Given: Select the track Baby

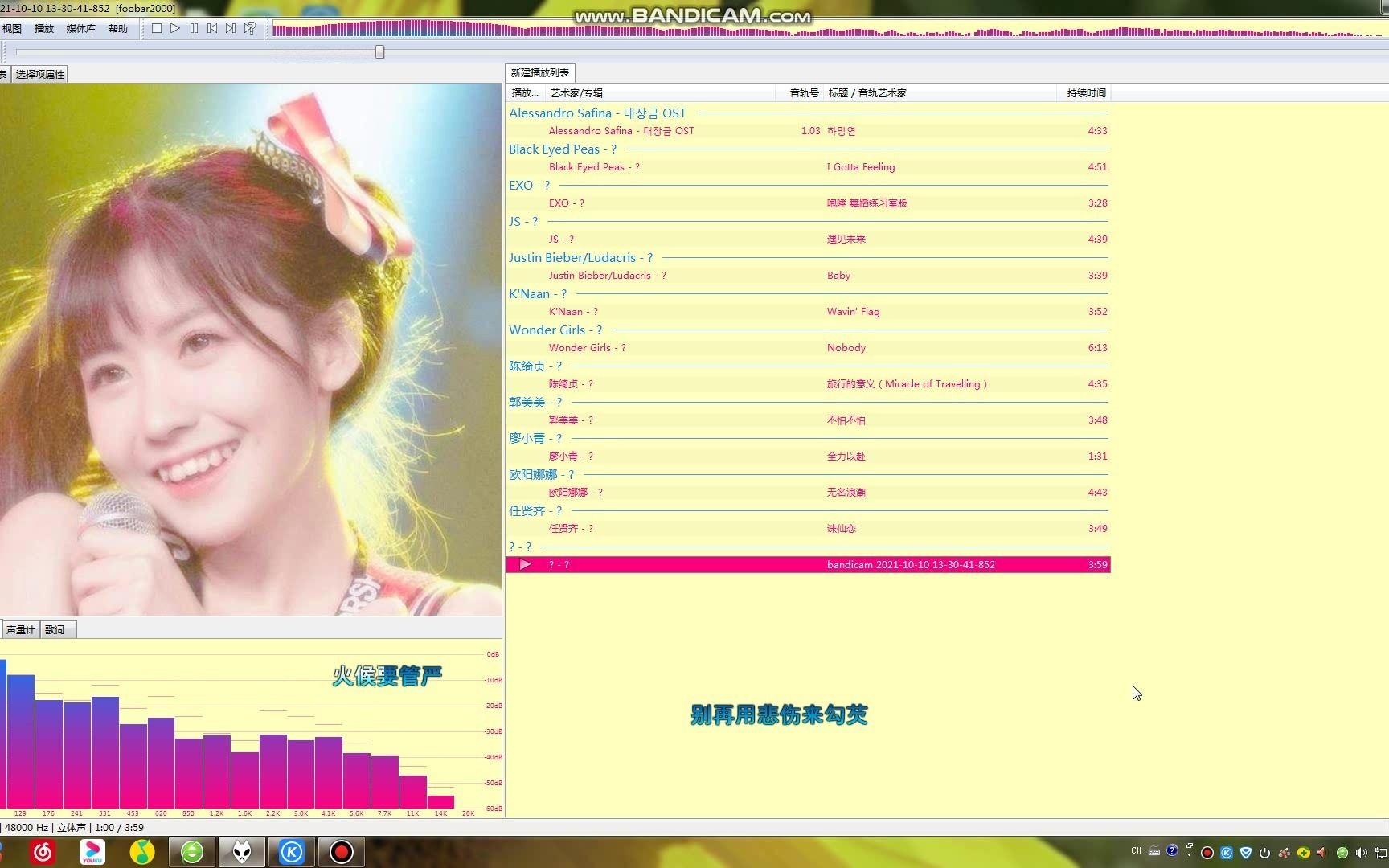Looking at the screenshot, I should tap(808, 276).
